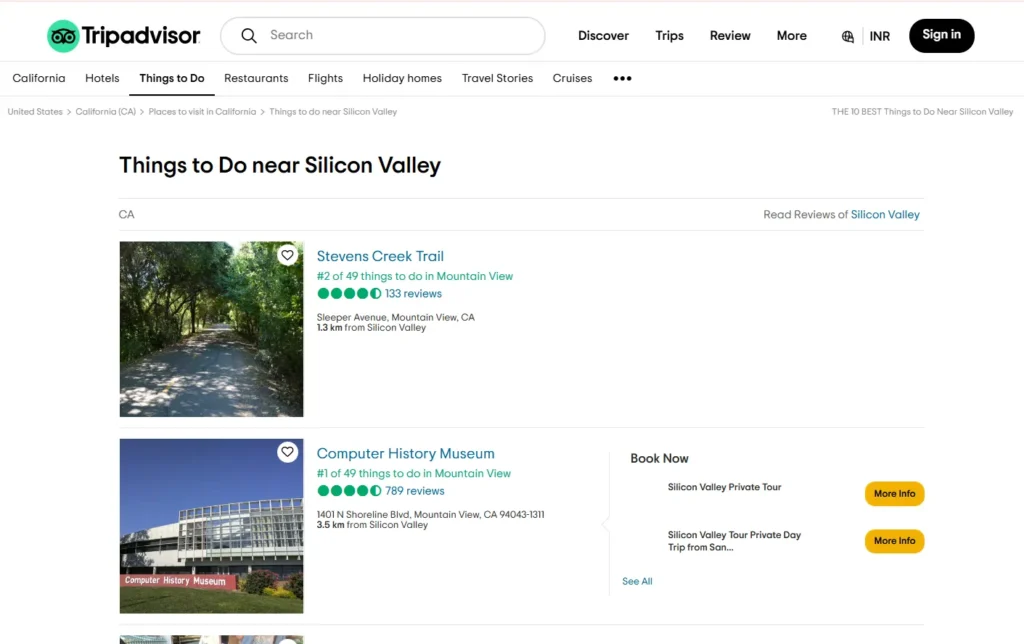Open the More menu

[792, 36]
